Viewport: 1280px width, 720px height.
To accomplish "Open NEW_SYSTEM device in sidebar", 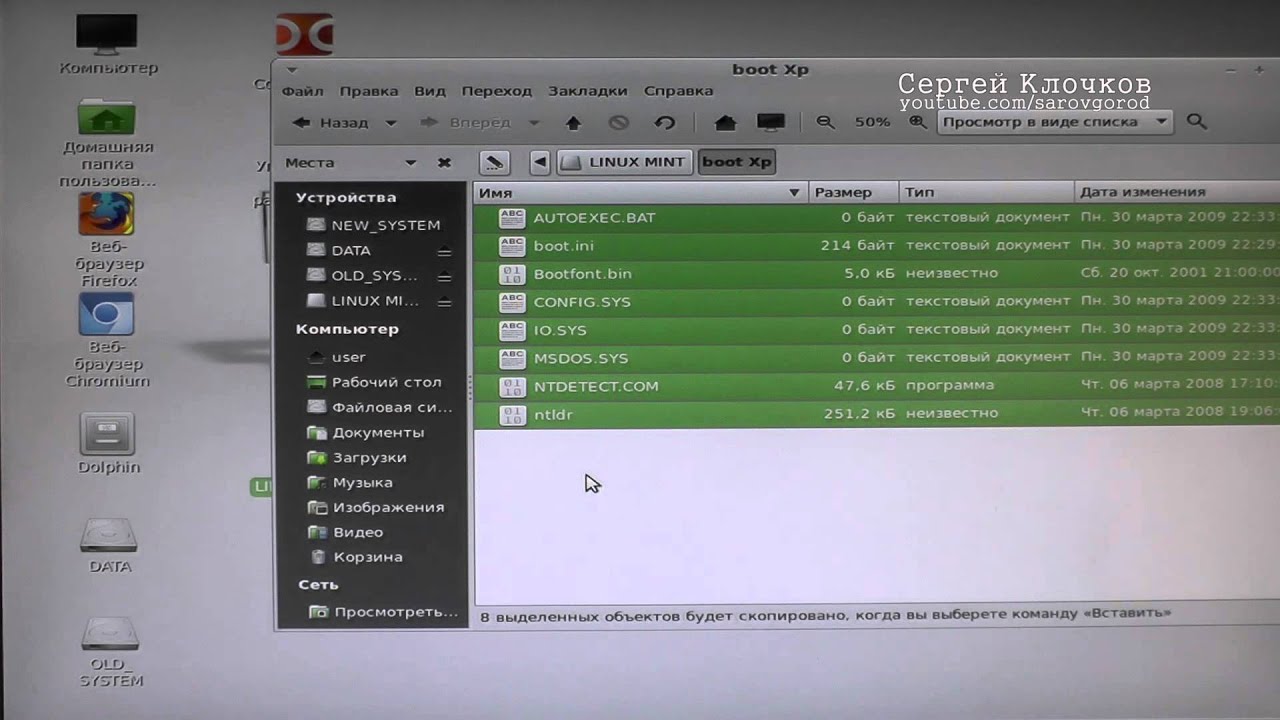I will [x=372, y=226].
